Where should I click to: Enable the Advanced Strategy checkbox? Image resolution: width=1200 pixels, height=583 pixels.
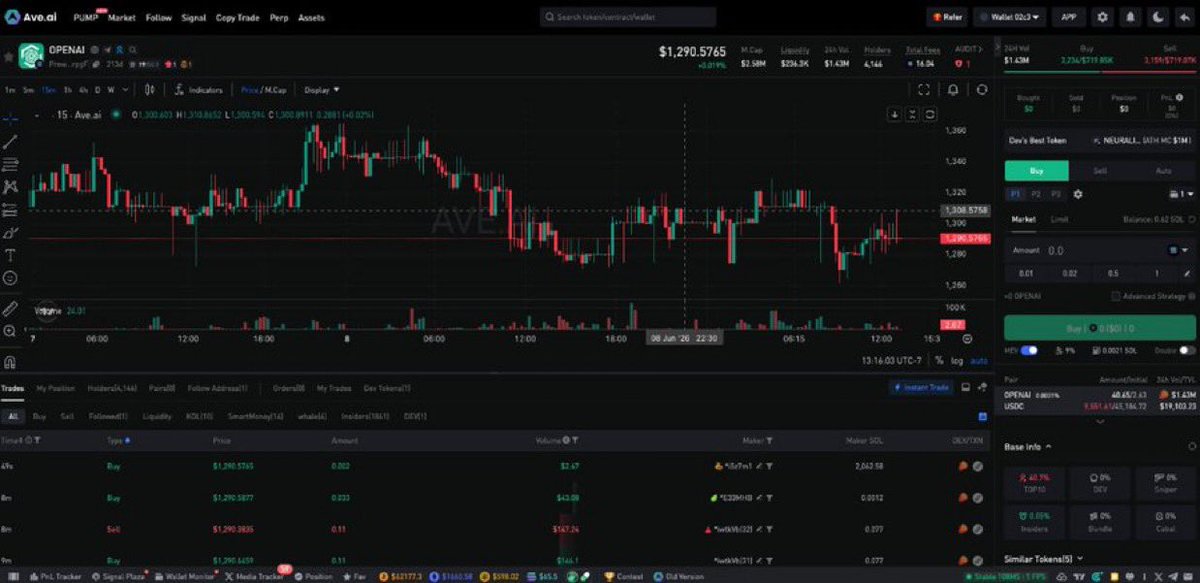[1115, 296]
